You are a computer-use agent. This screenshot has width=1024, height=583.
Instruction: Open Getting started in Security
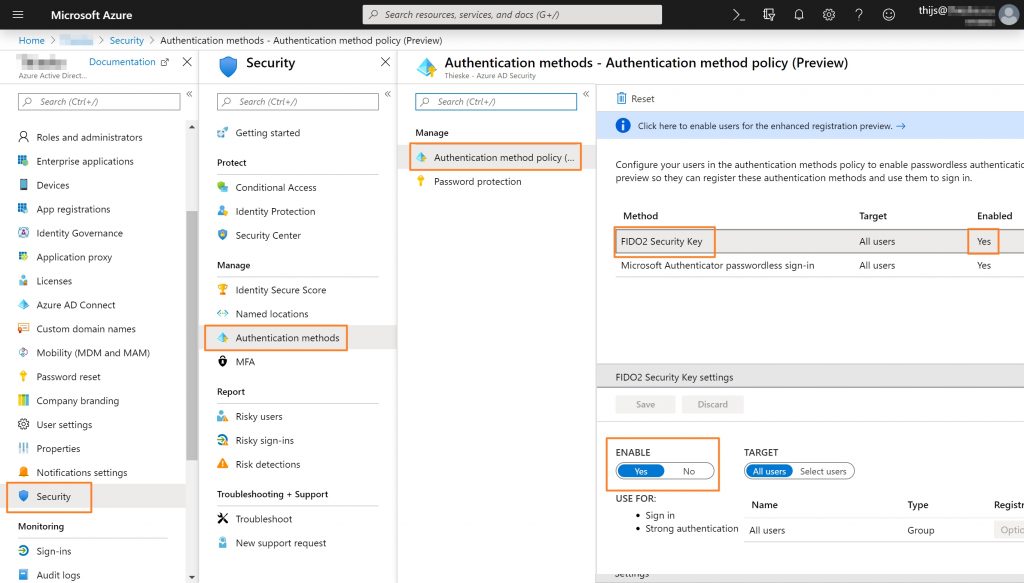pos(268,133)
